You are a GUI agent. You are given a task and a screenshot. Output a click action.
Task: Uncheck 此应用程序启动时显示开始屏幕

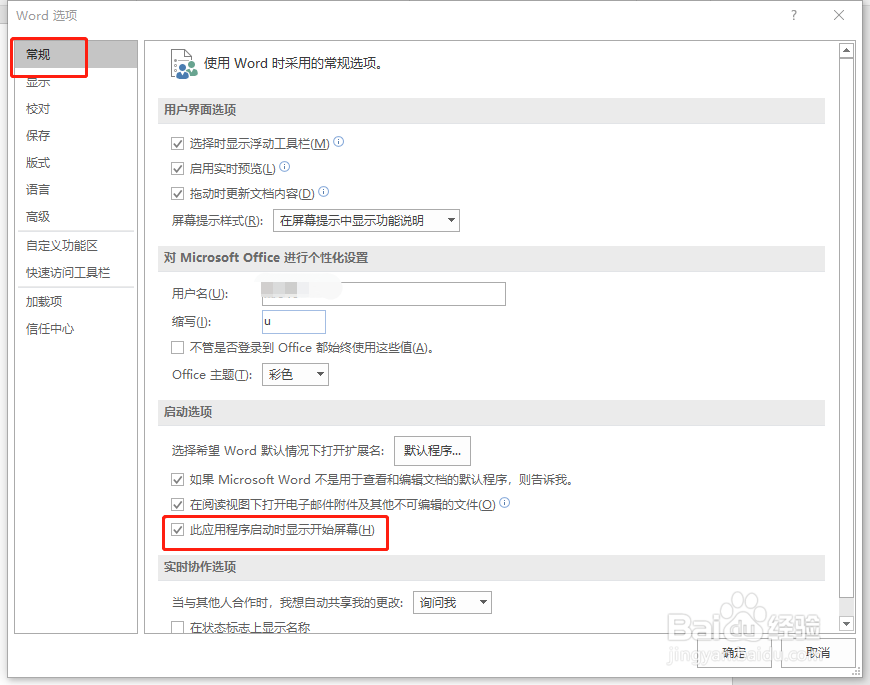pos(178,530)
